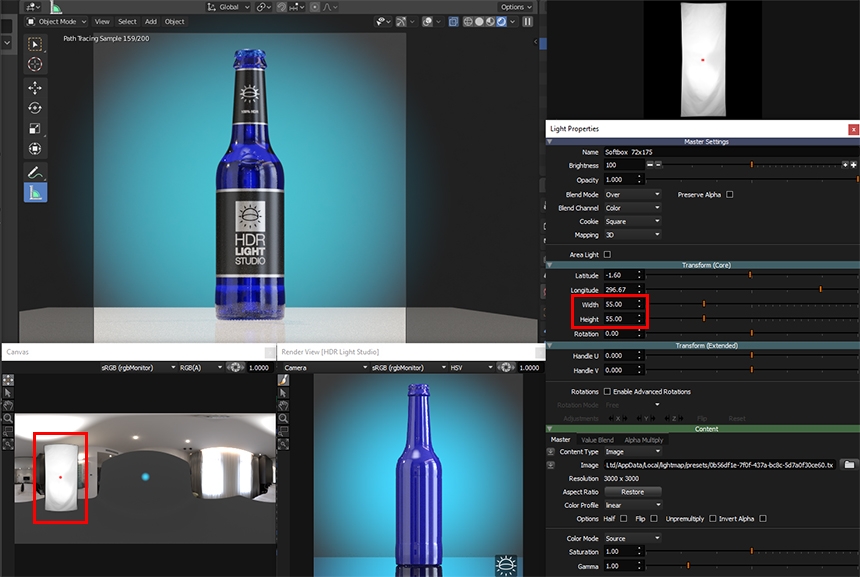Choose the Move tool in toolbar
This screenshot has height=577, width=860.
click(35, 88)
